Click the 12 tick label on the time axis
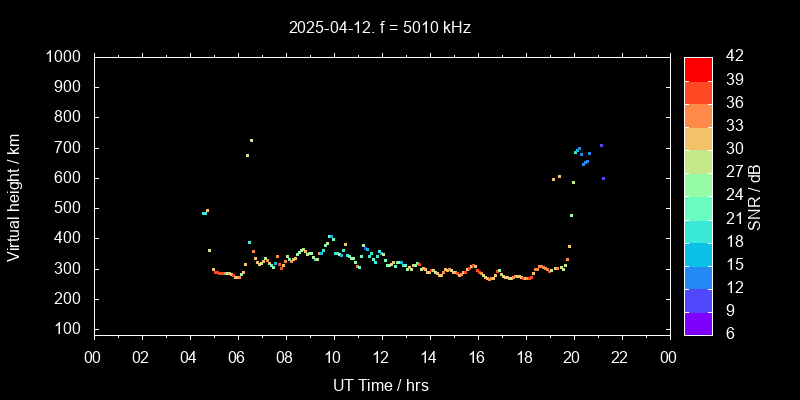The height and width of the screenshot is (400, 800). 381,358
